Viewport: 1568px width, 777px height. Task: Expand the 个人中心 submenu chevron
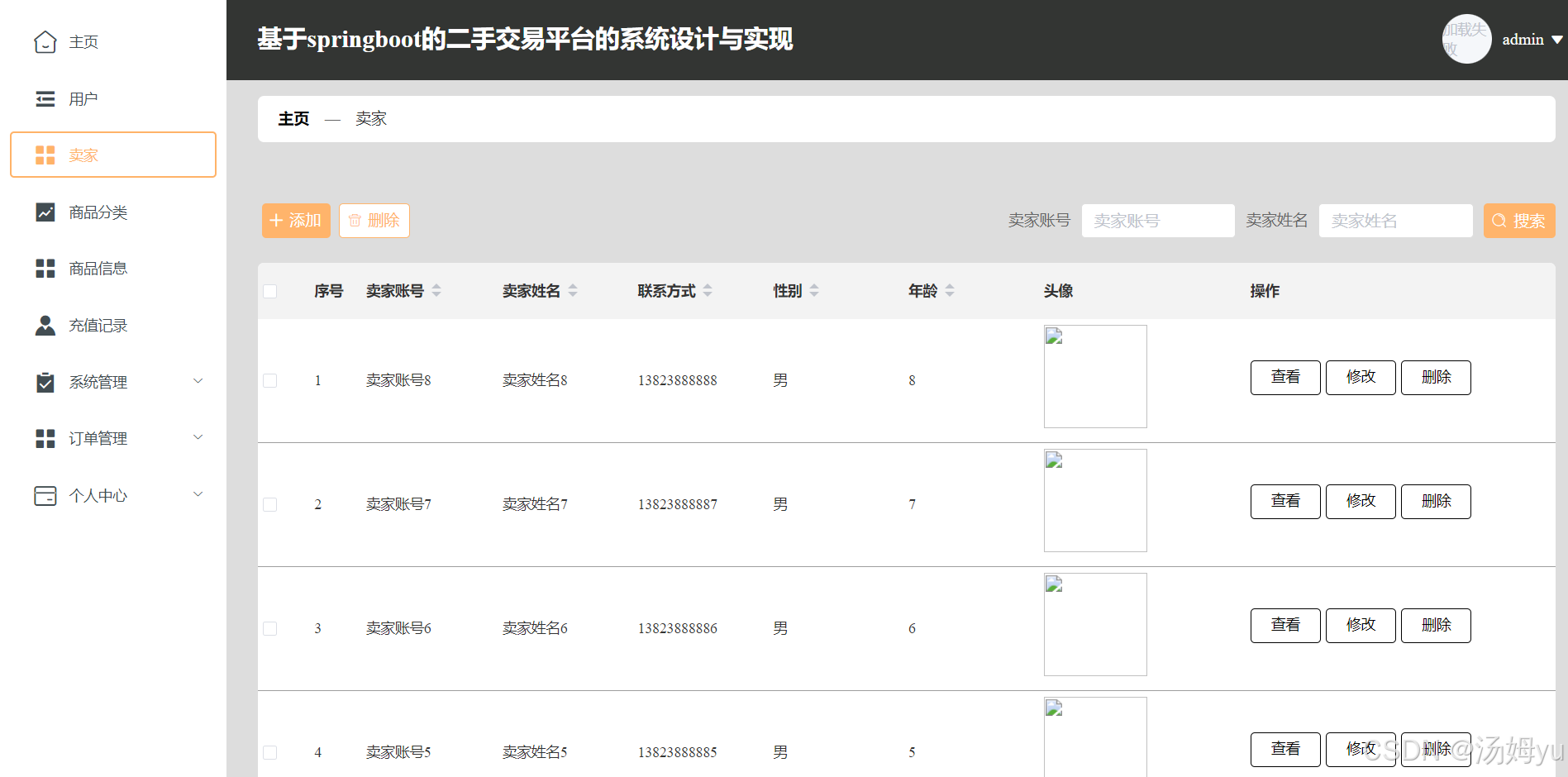coord(198,494)
